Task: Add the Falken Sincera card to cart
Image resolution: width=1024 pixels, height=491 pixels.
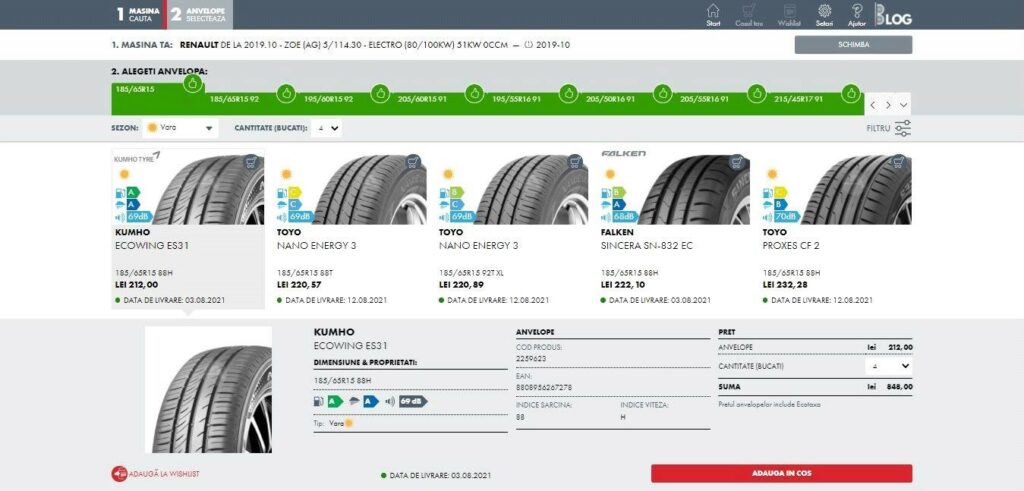Action: 737,162
